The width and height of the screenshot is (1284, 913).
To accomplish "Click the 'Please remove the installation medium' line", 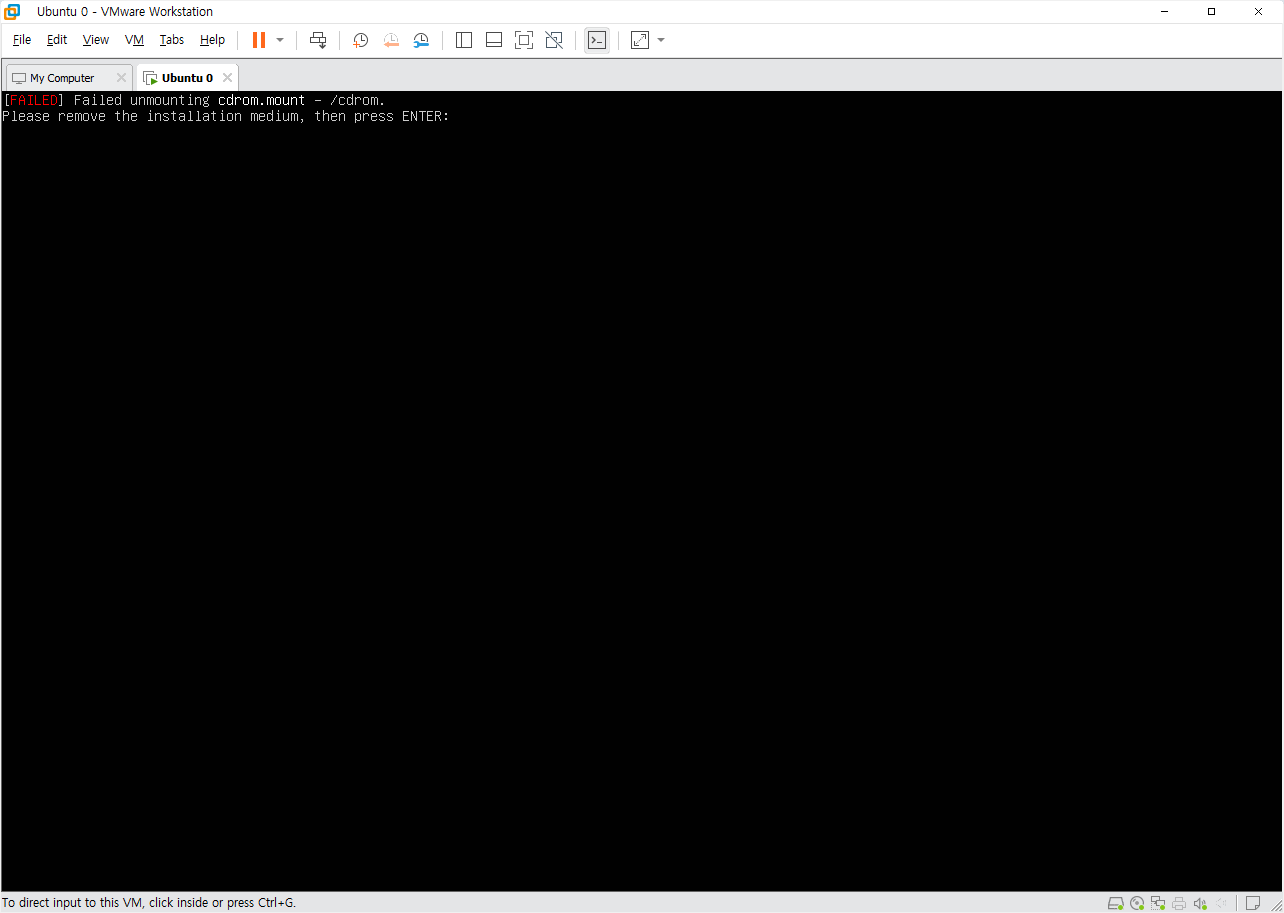I will click(226, 116).
